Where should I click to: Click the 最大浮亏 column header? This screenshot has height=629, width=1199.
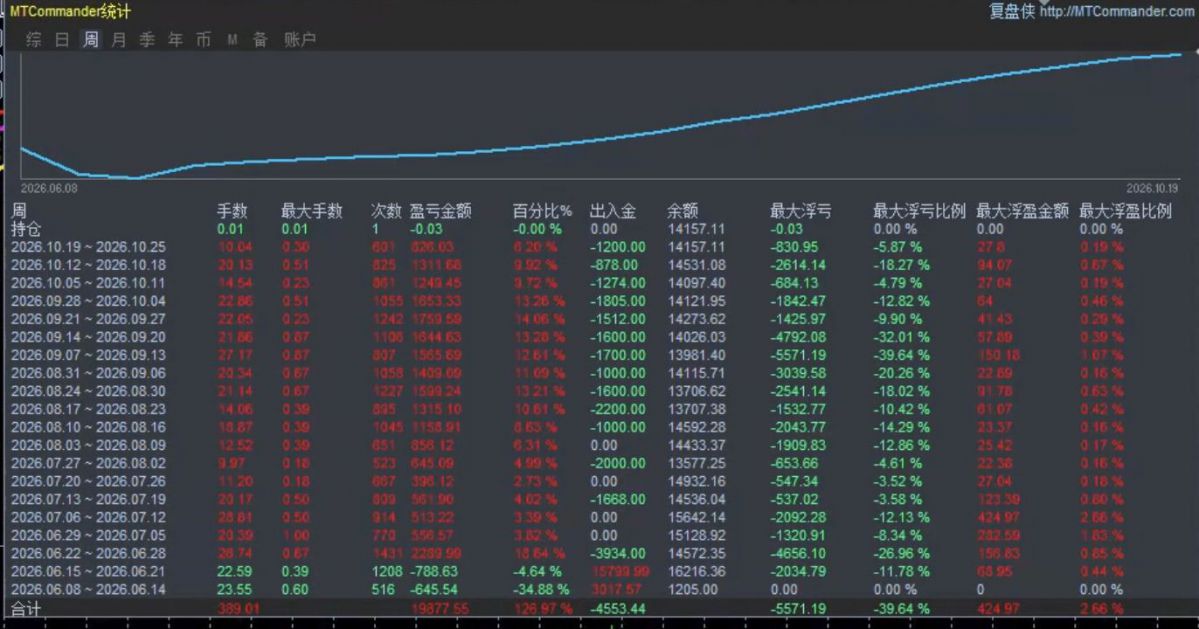[x=801, y=211]
